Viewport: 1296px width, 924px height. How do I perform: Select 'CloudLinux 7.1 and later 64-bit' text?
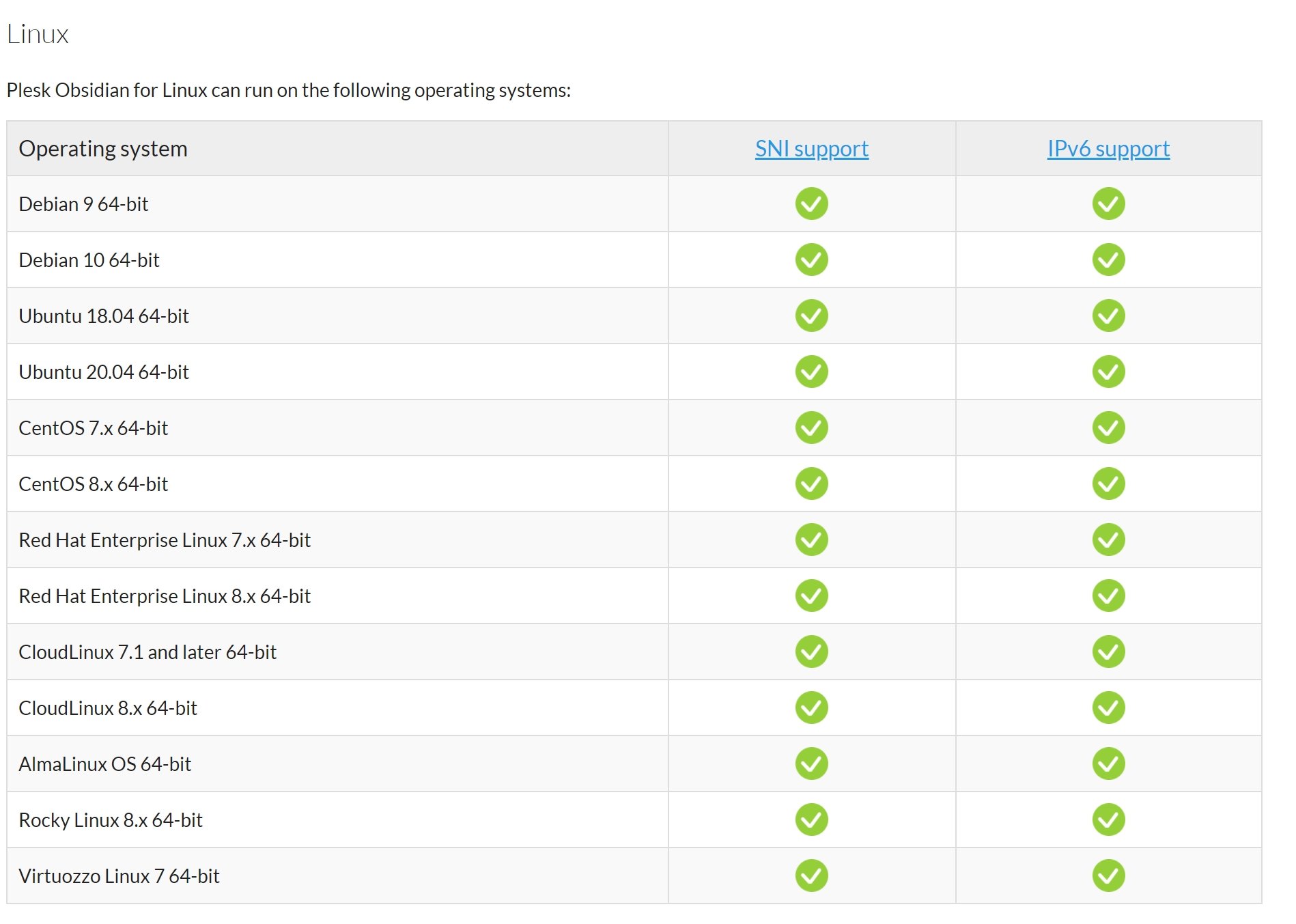click(x=147, y=652)
